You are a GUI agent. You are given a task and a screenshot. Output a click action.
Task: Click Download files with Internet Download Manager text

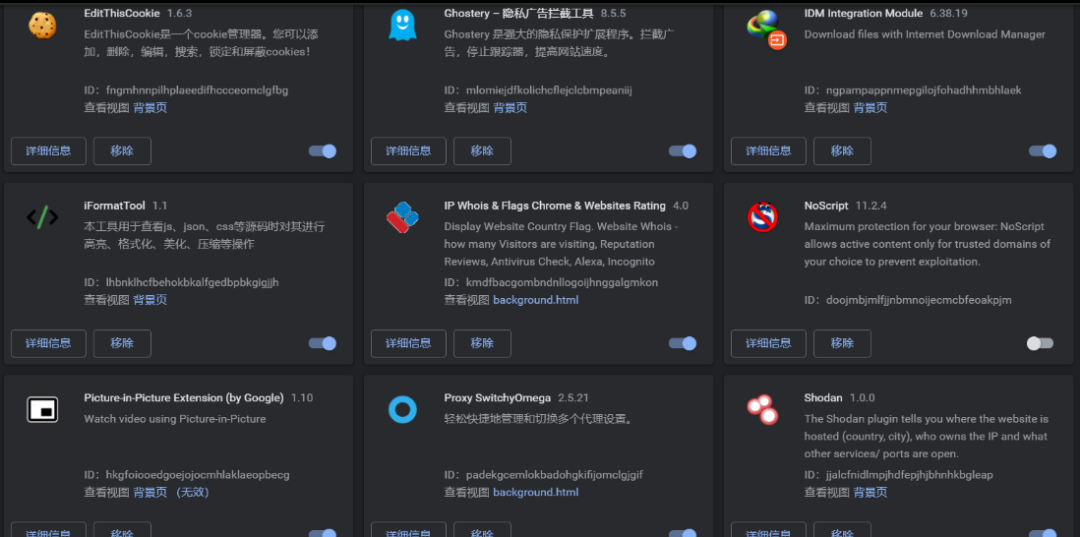pyautogui.click(x=924, y=34)
